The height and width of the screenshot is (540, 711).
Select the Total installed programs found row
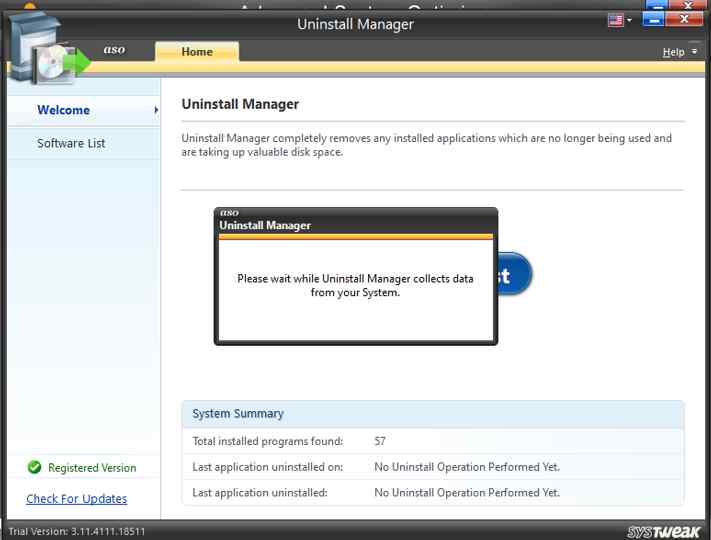[x=433, y=441]
